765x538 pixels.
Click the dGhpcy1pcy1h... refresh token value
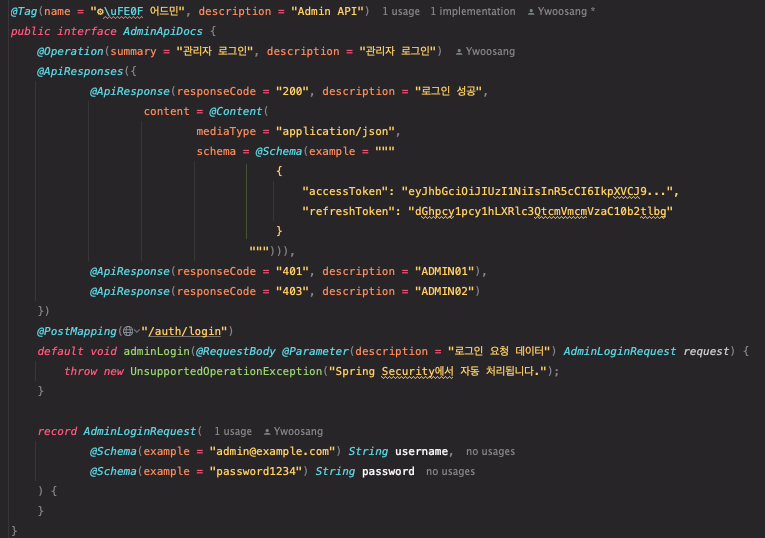pyautogui.click(x=541, y=211)
